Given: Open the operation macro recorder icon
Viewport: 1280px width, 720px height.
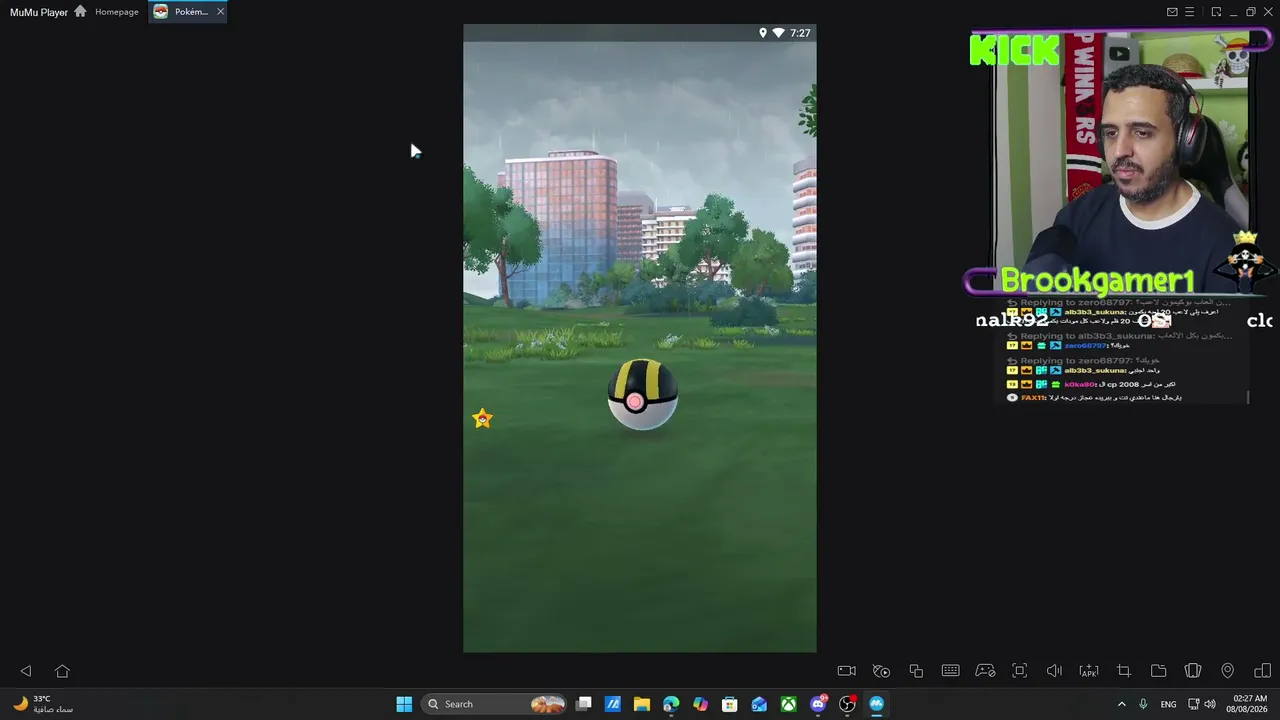Looking at the screenshot, I should click(881, 671).
